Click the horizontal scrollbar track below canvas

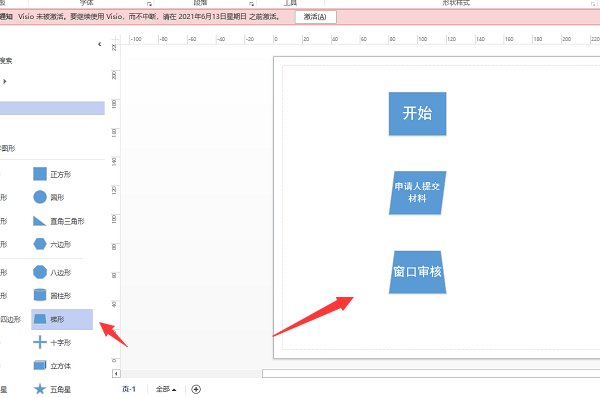point(431,374)
